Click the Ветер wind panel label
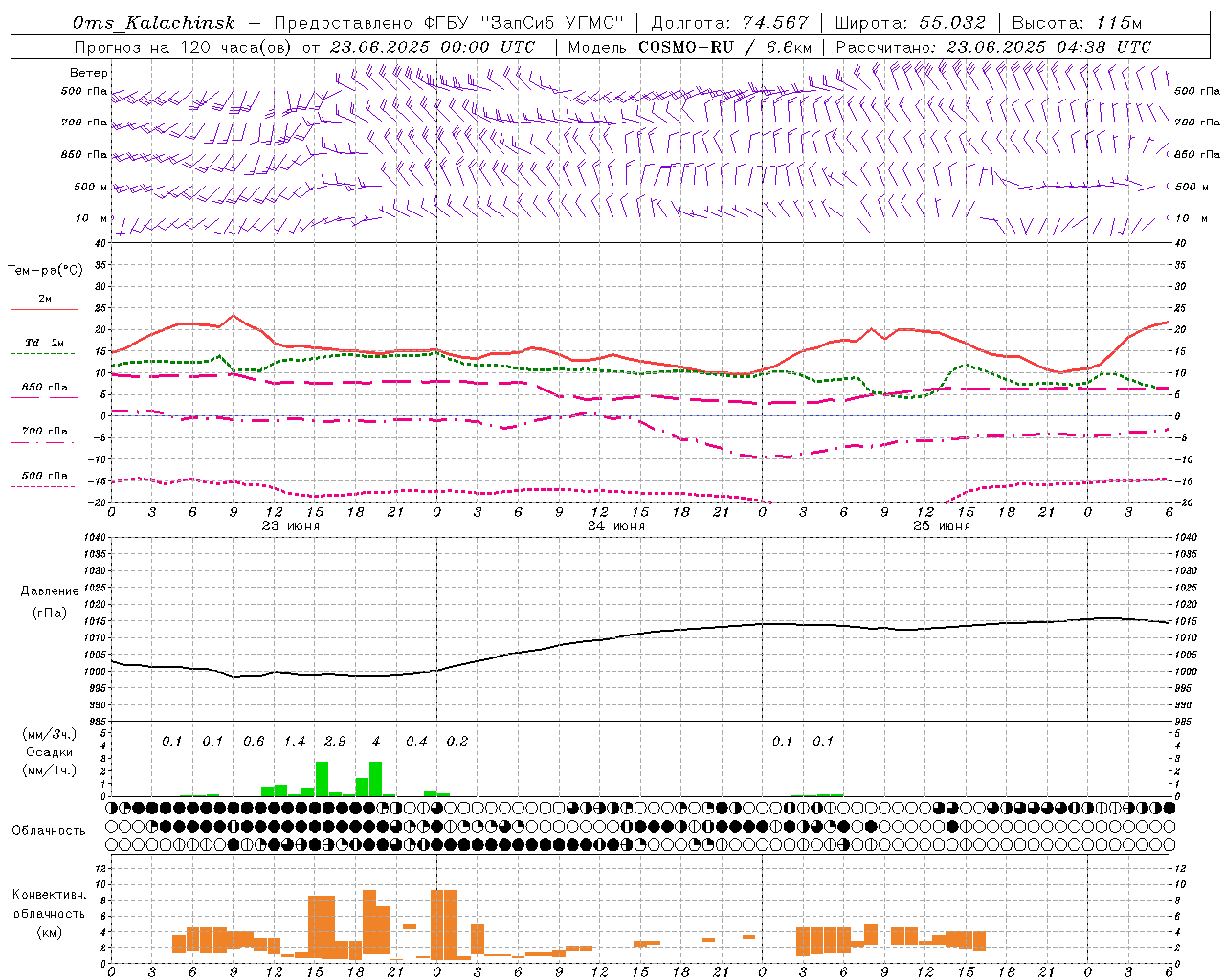 pyautogui.click(x=89, y=73)
